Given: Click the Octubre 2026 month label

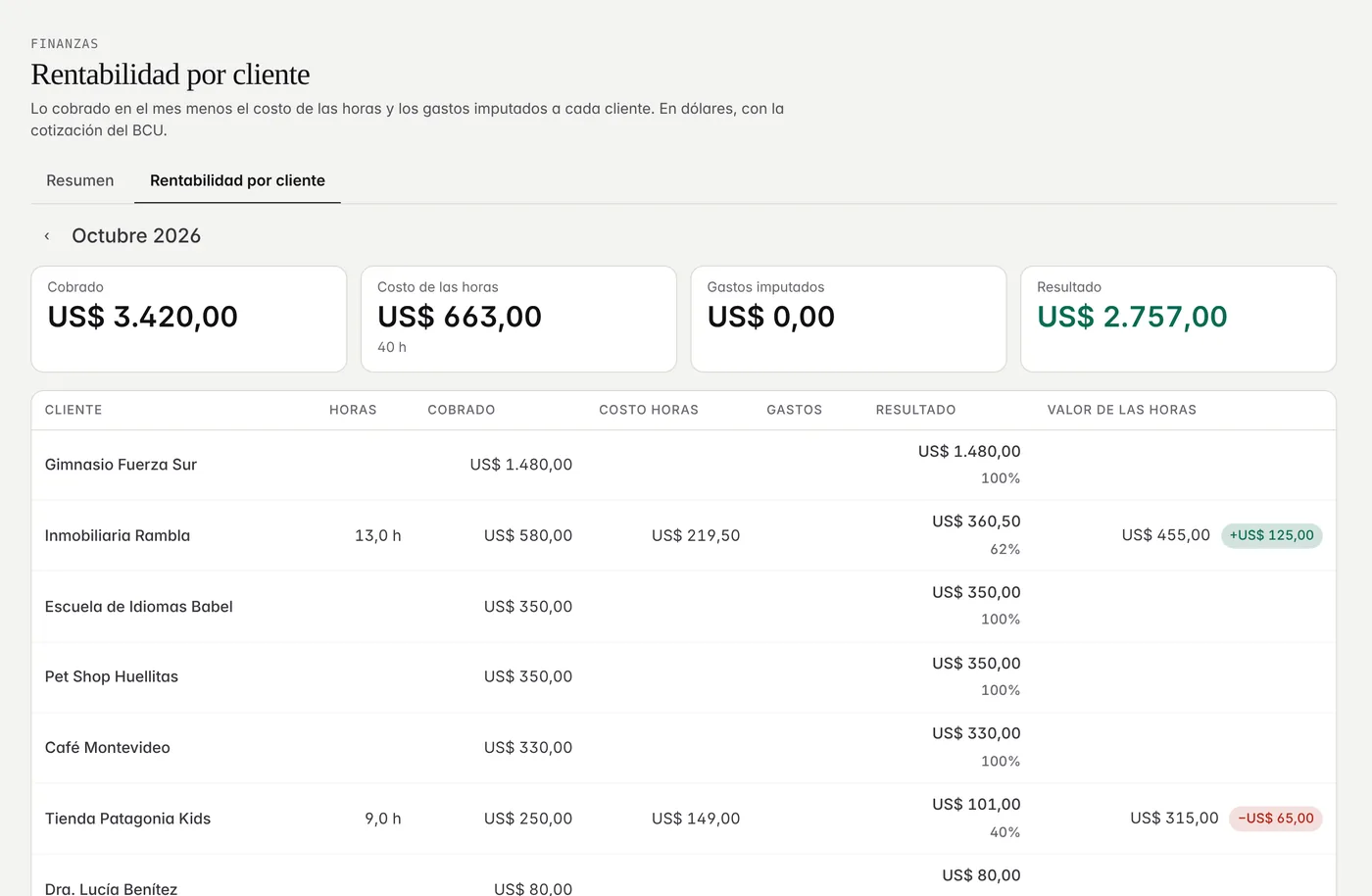Looking at the screenshot, I should coord(136,236).
